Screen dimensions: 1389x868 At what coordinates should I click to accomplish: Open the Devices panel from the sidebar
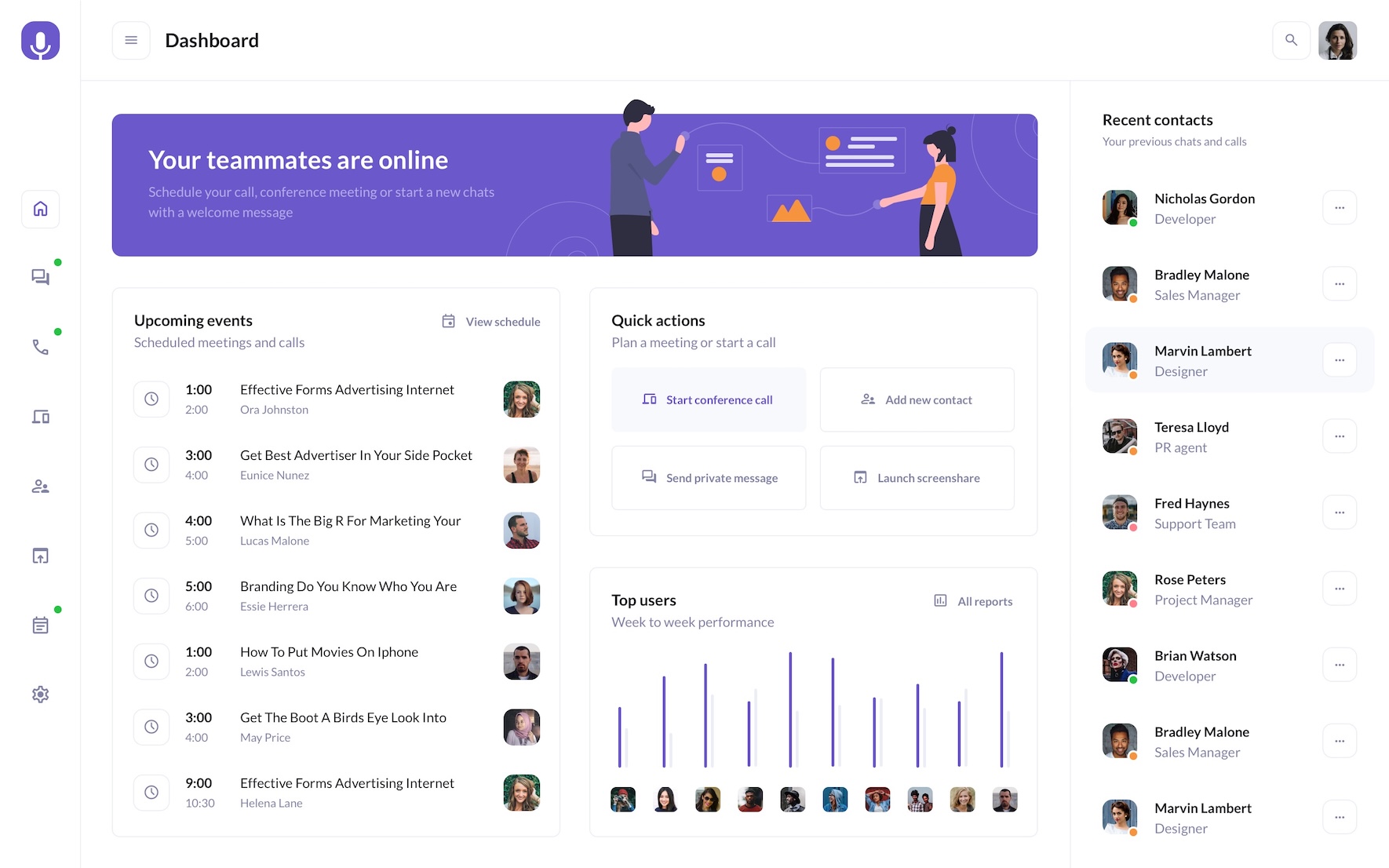(40, 416)
